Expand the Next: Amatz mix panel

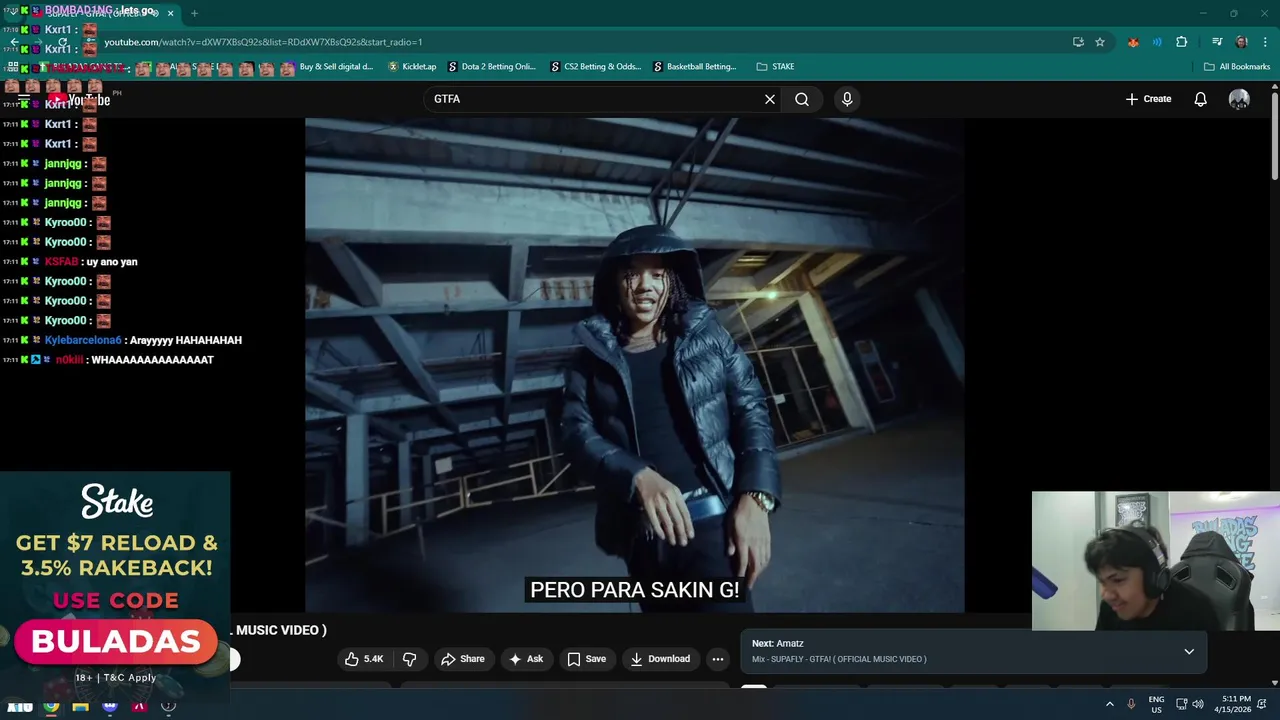[x=1189, y=651]
